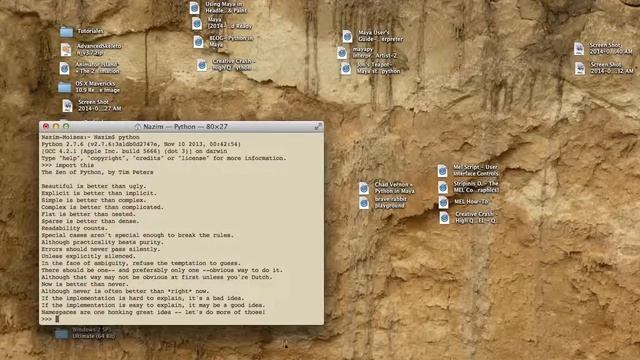Select the Creative Crash High Q ...ython icon

click(202, 64)
